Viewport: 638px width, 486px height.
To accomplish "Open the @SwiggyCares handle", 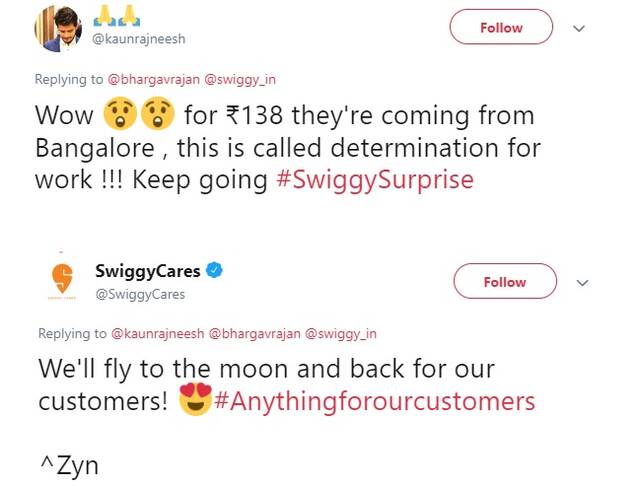I will pyautogui.click(x=139, y=294).
